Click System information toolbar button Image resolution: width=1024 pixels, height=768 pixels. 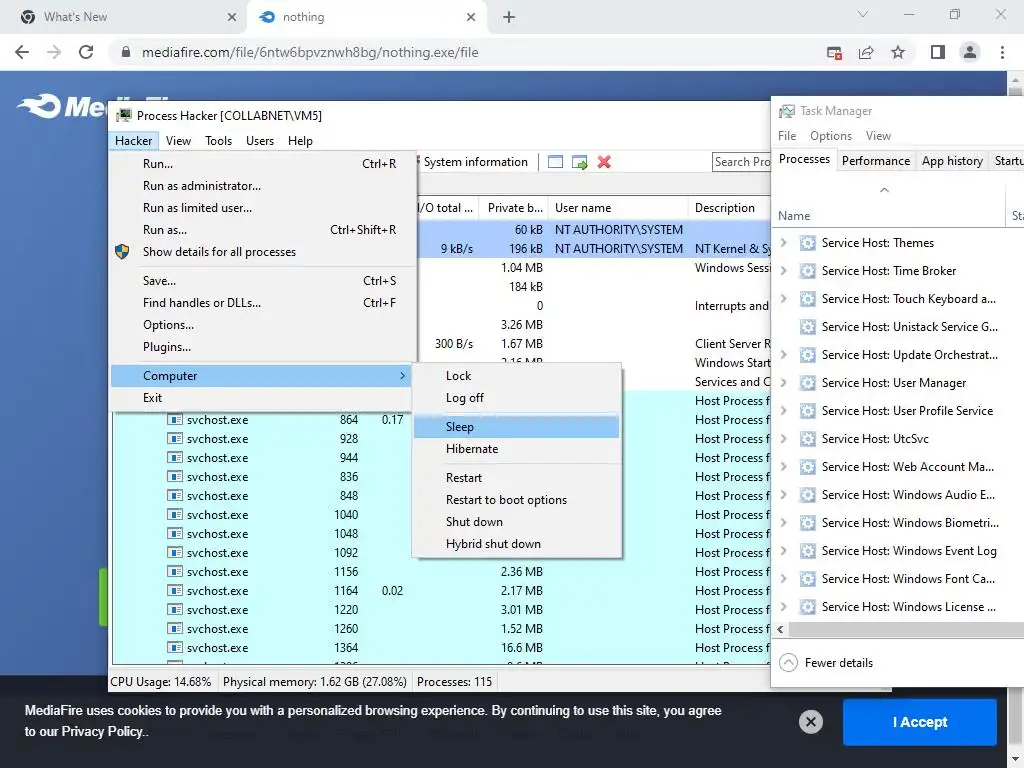point(475,162)
